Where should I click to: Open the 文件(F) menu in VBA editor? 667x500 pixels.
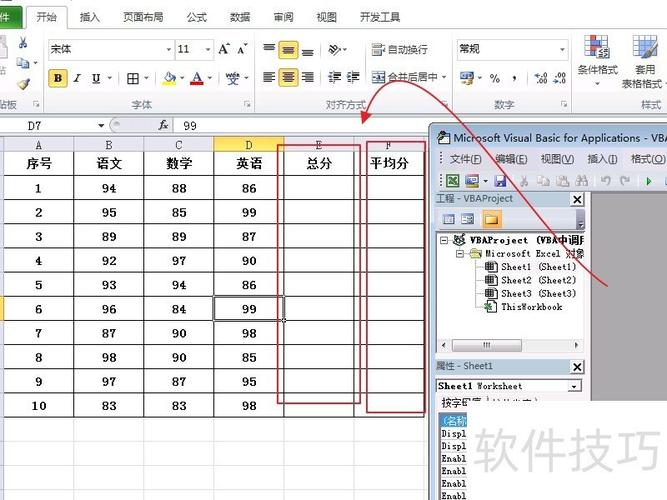465,159
